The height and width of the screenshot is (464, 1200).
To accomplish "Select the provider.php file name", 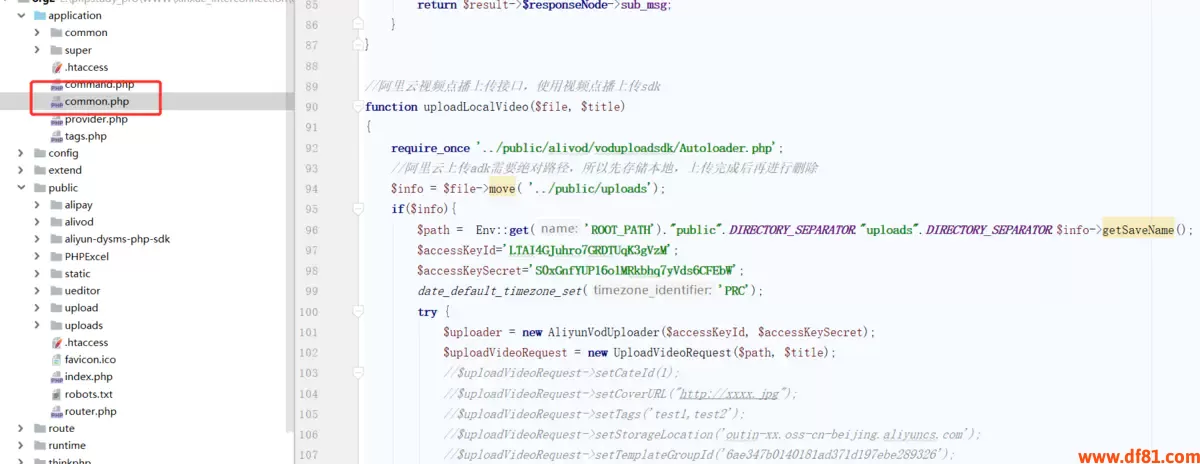I will [97, 119].
